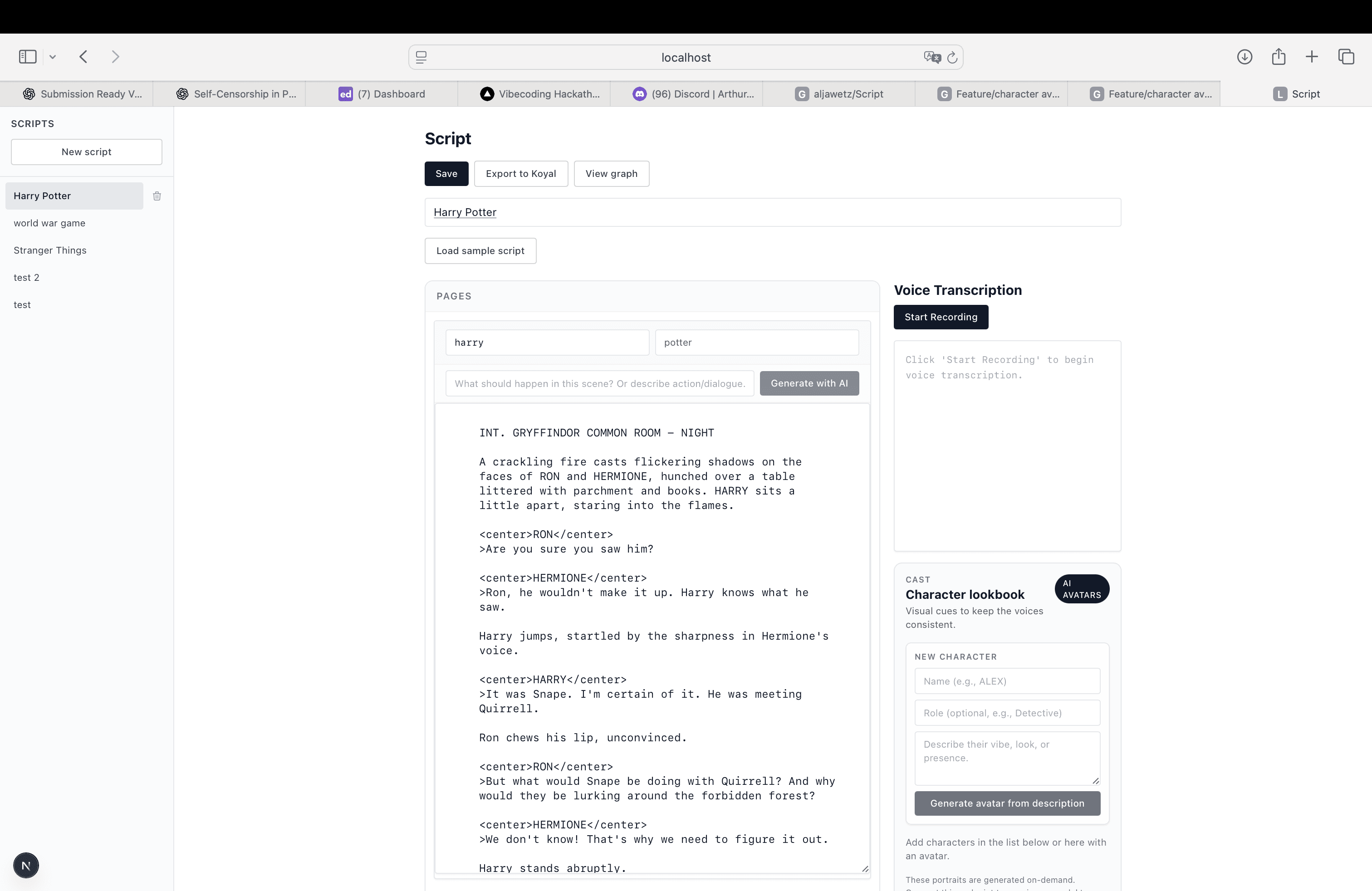1372x891 pixels.
Task: Open the Next.js dev tools N badge
Action: click(26, 865)
